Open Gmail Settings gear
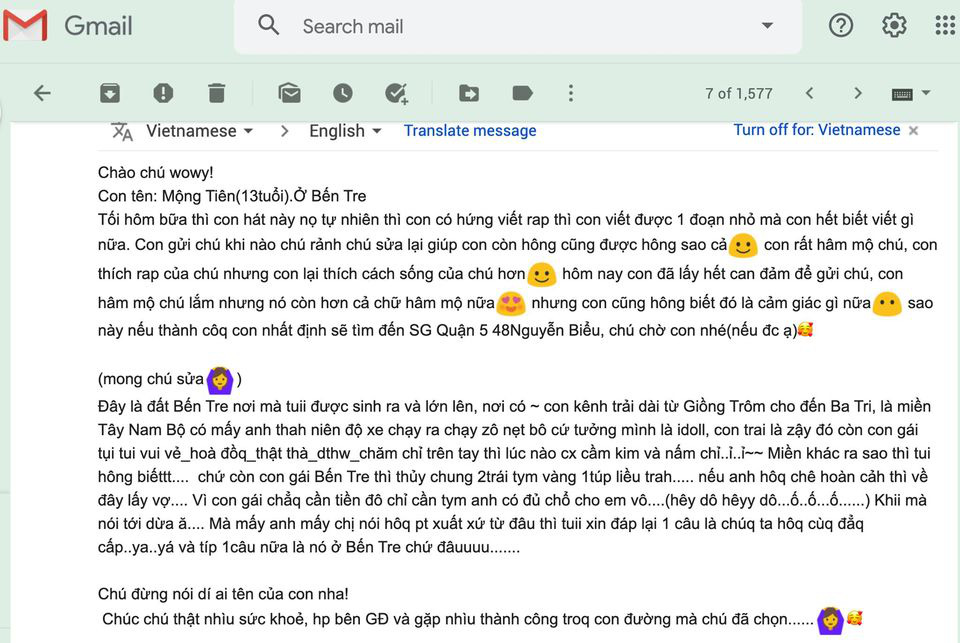960x643 pixels. pos(893,25)
